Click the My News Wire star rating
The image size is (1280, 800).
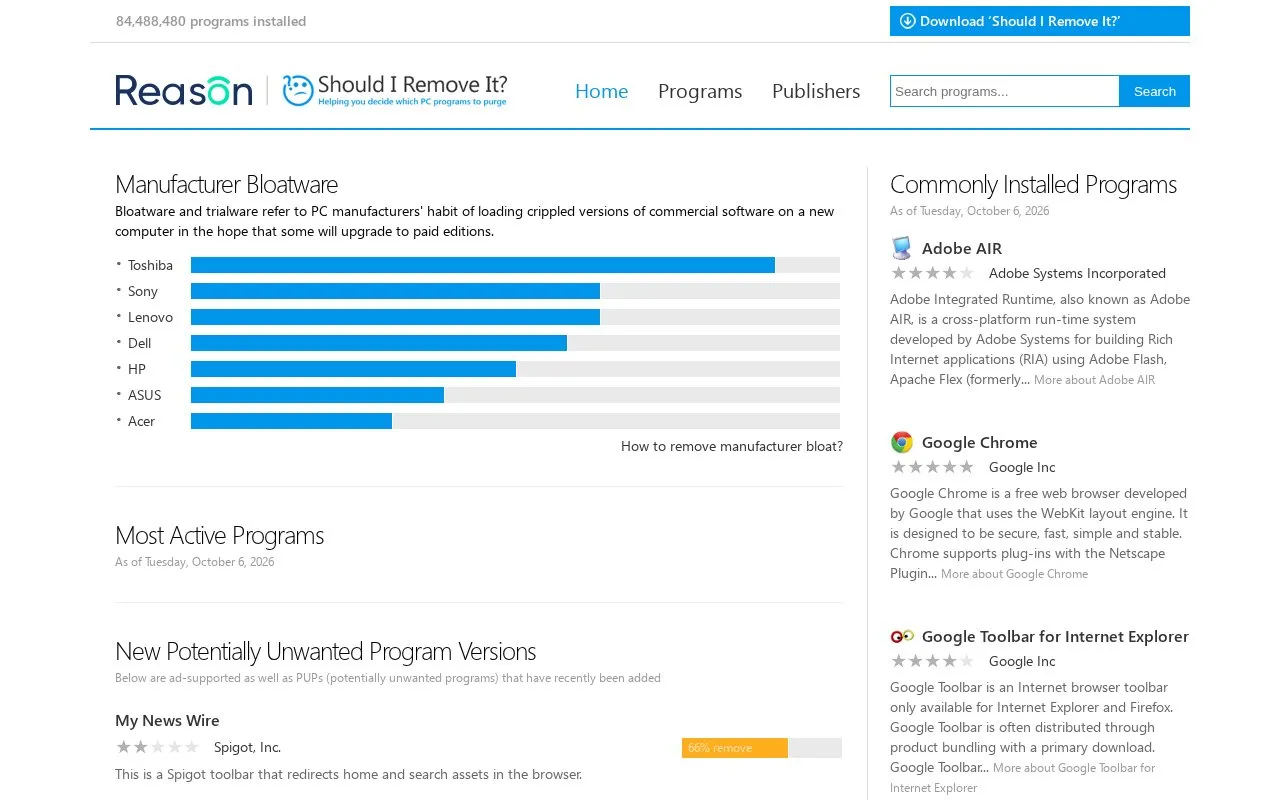pyautogui.click(x=157, y=747)
